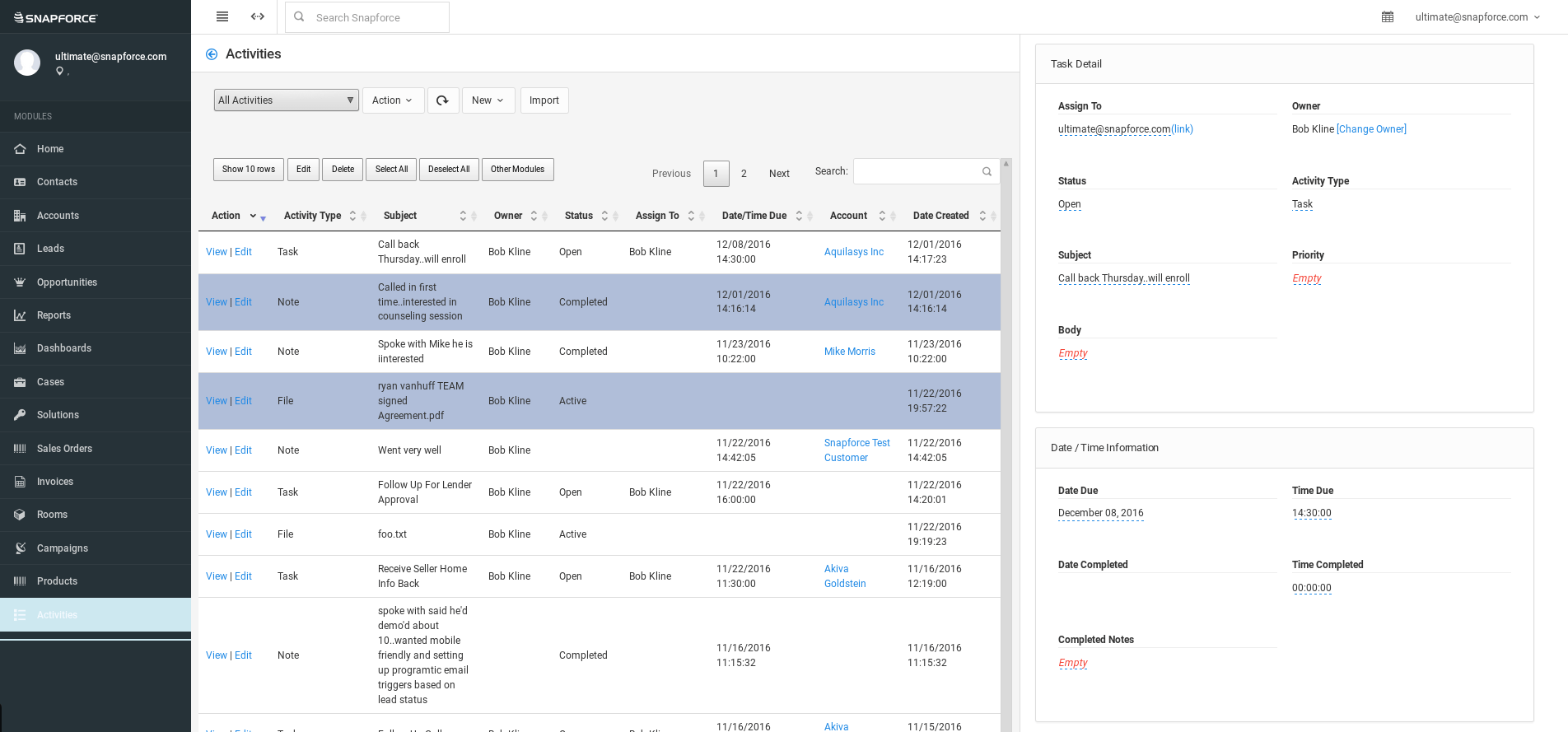Open Opportunities module in sidebar
This screenshot has width=1568, height=732.
(x=96, y=282)
